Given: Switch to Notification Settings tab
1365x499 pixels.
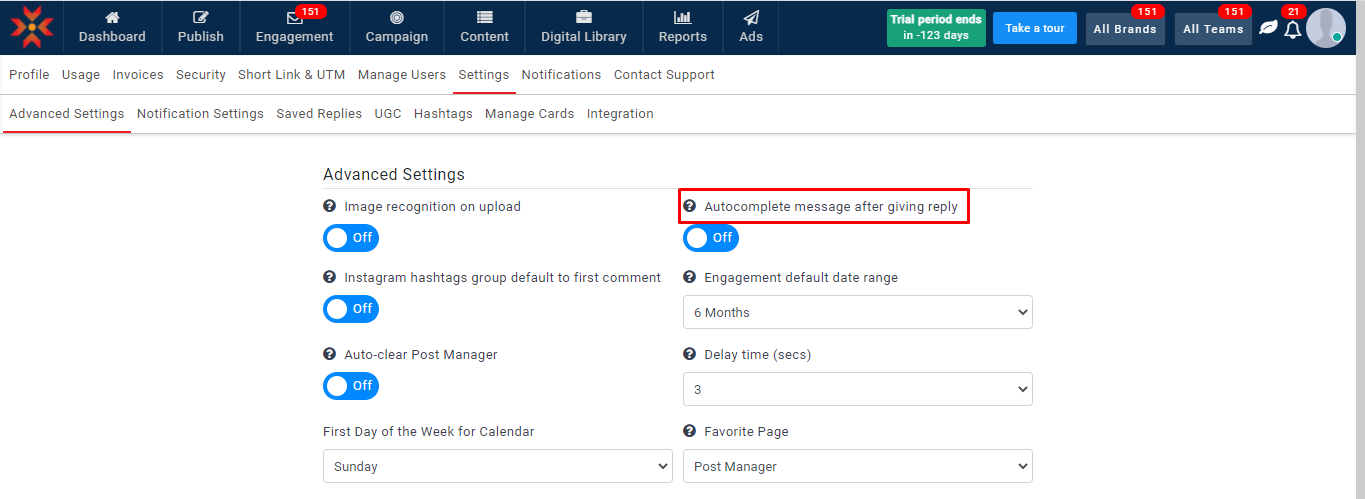Looking at the screenshot, I should click(x=200, y=114).
